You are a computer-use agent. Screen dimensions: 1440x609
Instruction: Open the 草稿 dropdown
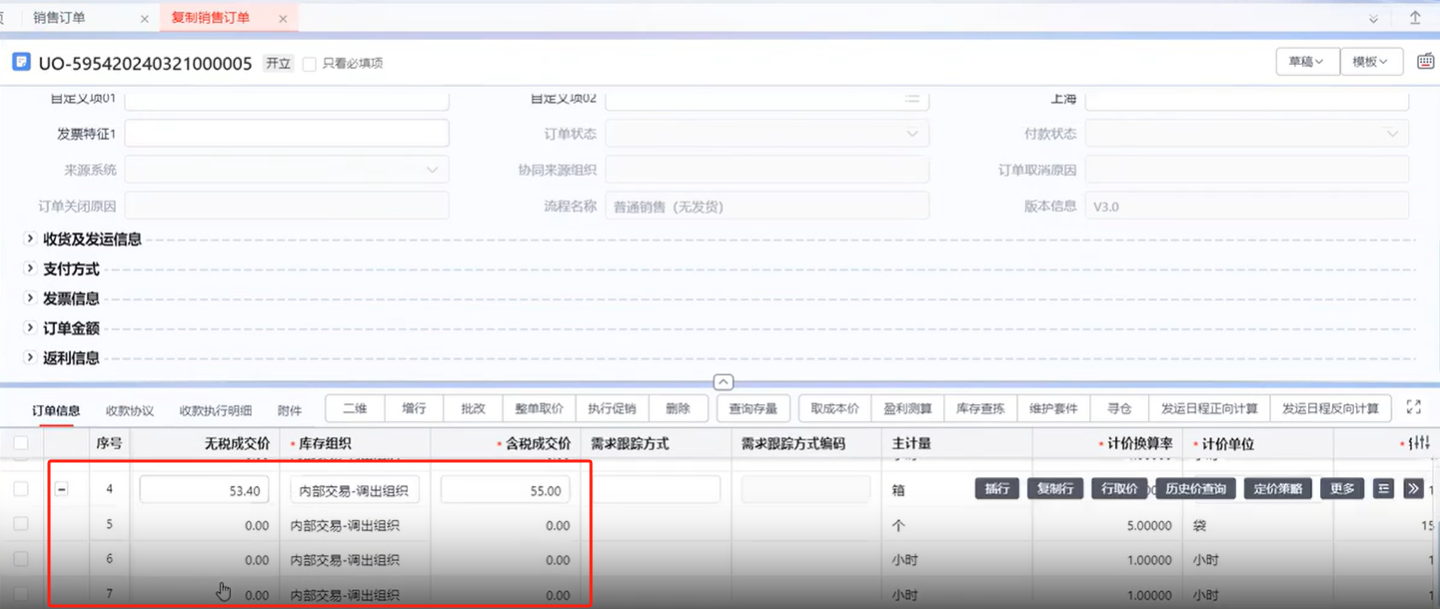1306,62
